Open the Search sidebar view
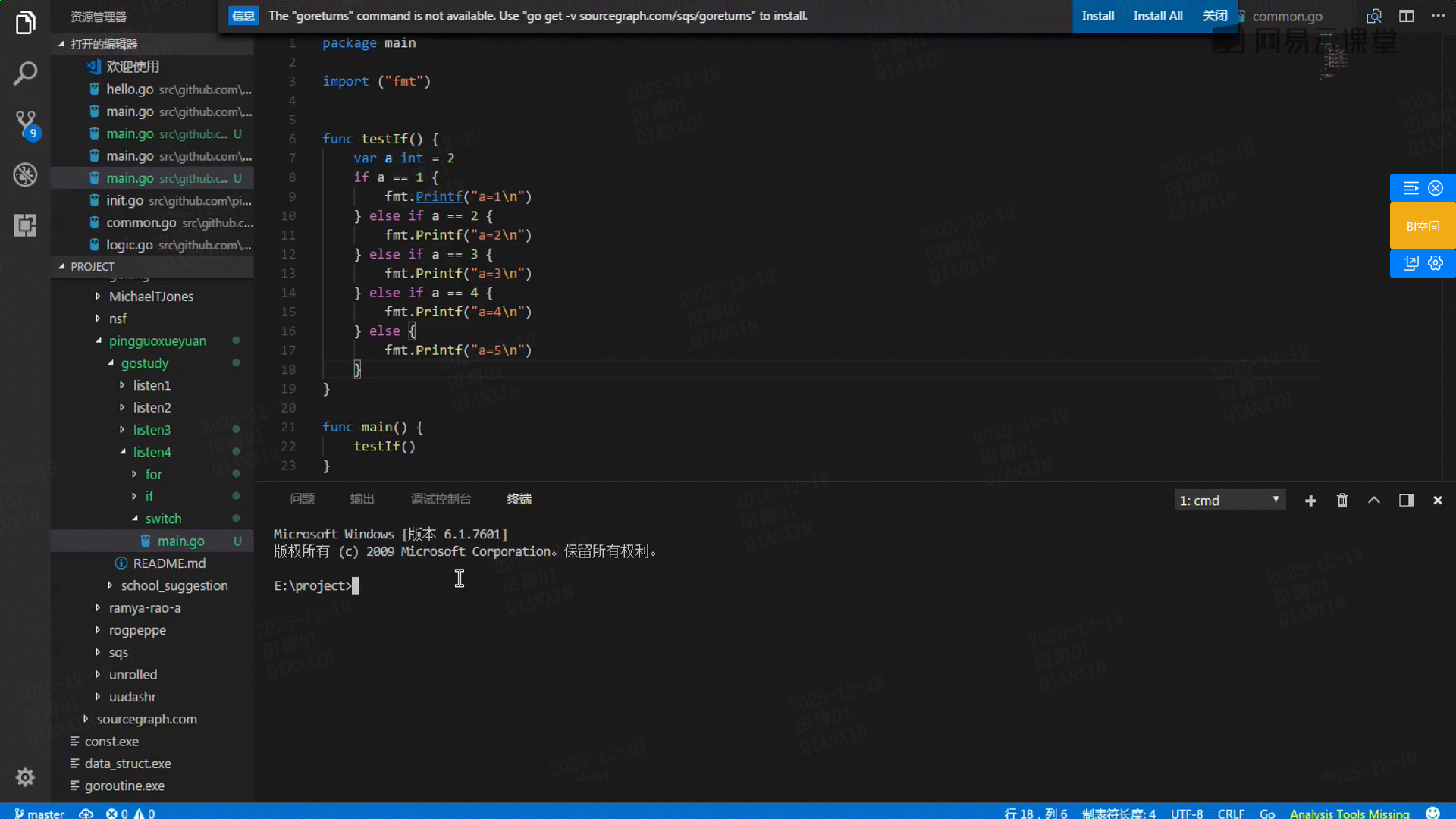The image size is (1456, 819). pos(25,74)
